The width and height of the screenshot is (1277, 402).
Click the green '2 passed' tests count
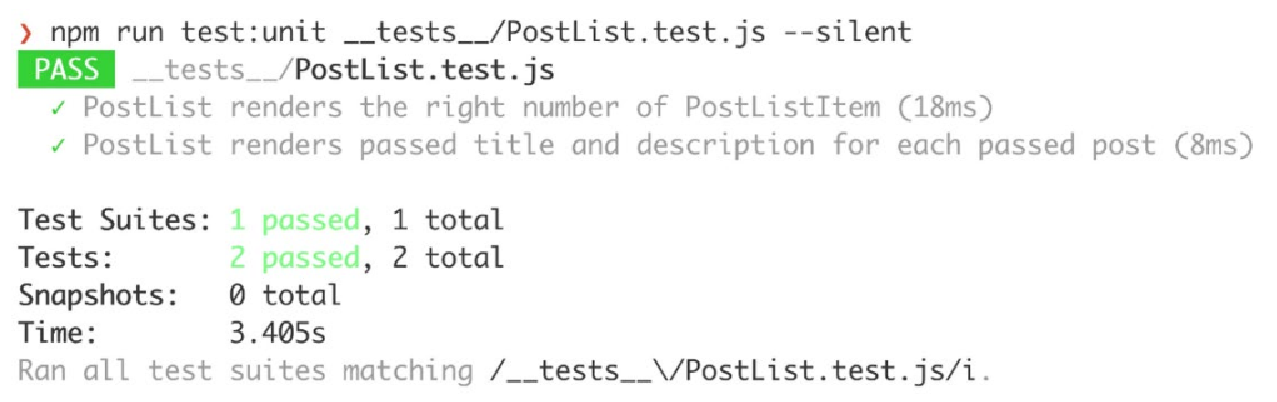coord(294,258)
